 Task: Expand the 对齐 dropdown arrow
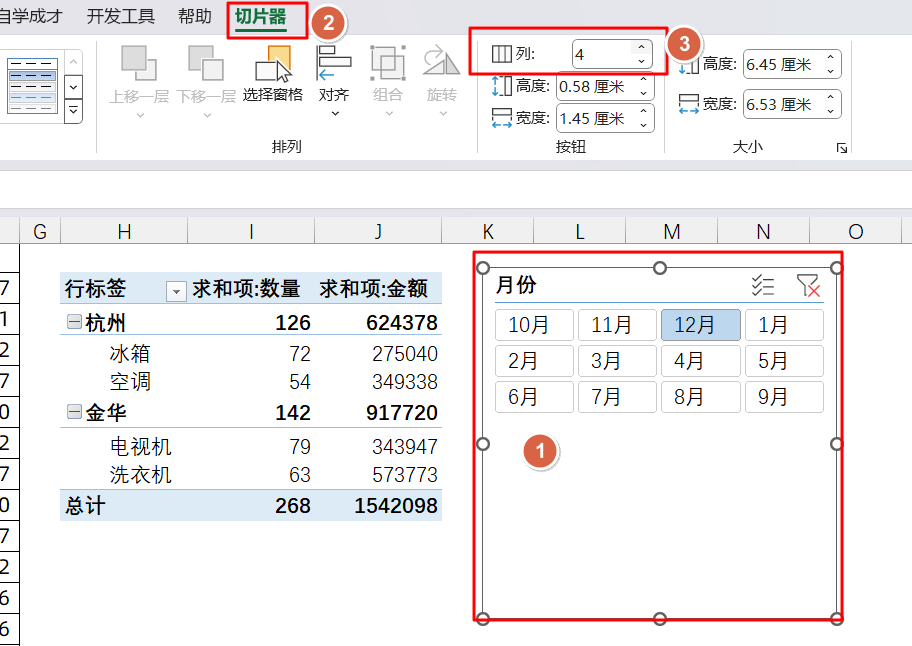point(334,114)
